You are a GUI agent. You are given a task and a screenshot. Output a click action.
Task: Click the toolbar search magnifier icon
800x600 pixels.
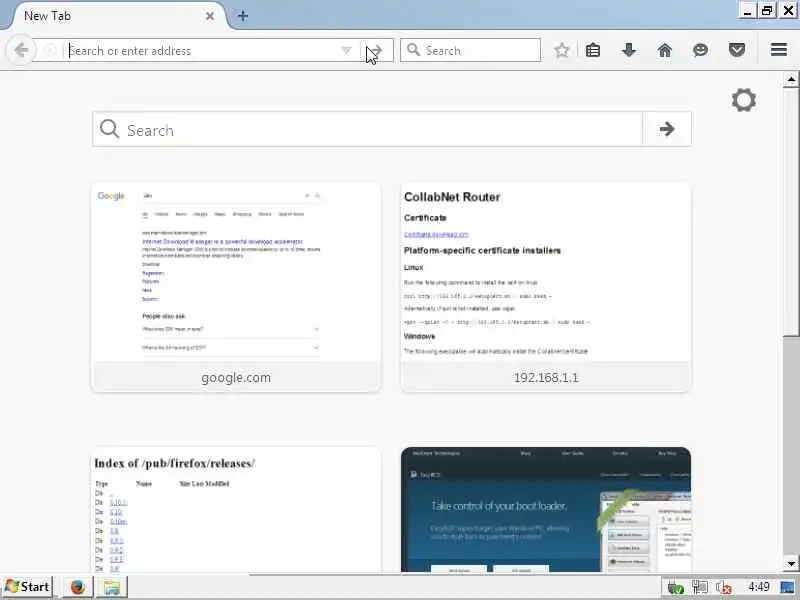414,50
